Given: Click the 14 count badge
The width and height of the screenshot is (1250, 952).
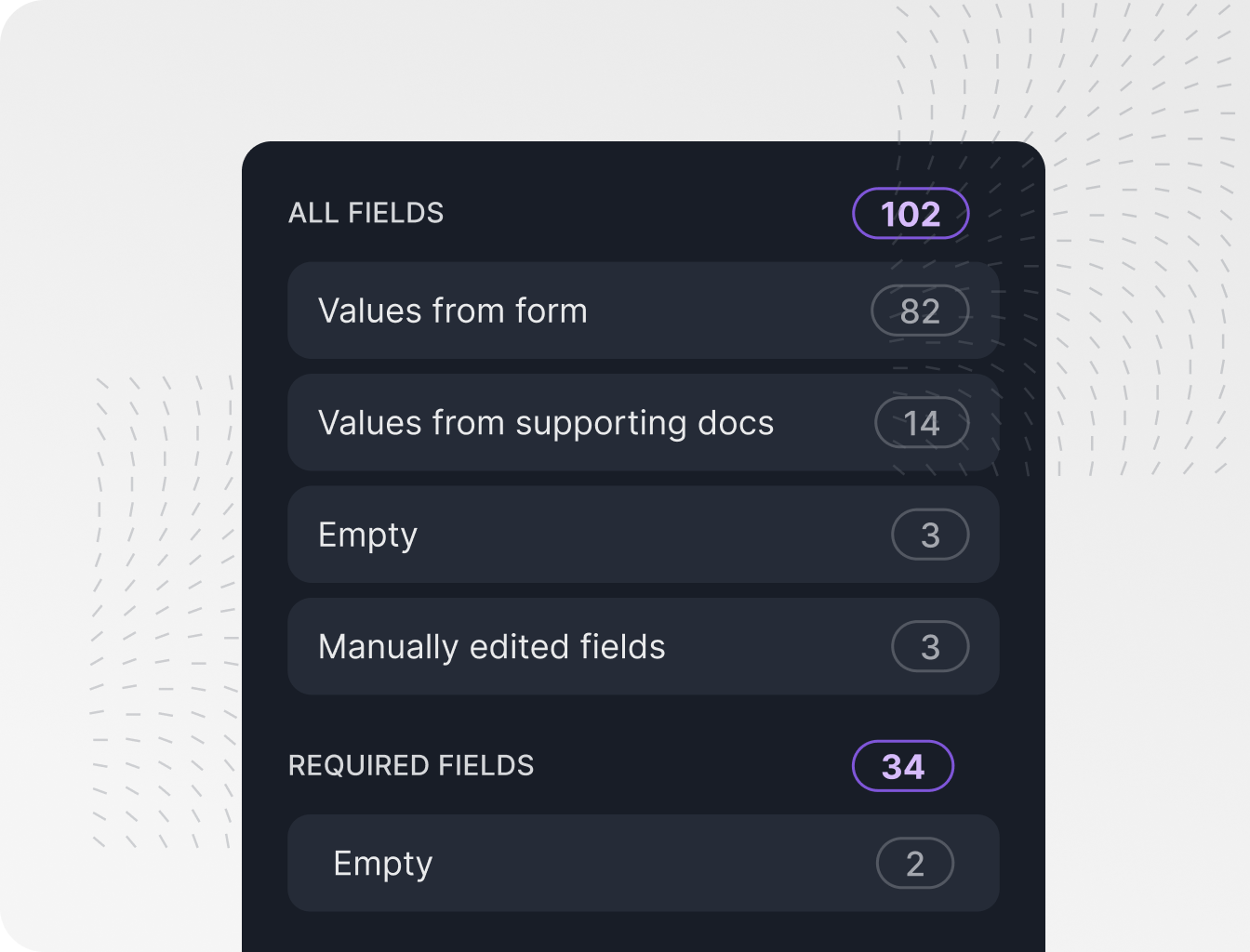Looking at the screenshot, I should [922, 423].
